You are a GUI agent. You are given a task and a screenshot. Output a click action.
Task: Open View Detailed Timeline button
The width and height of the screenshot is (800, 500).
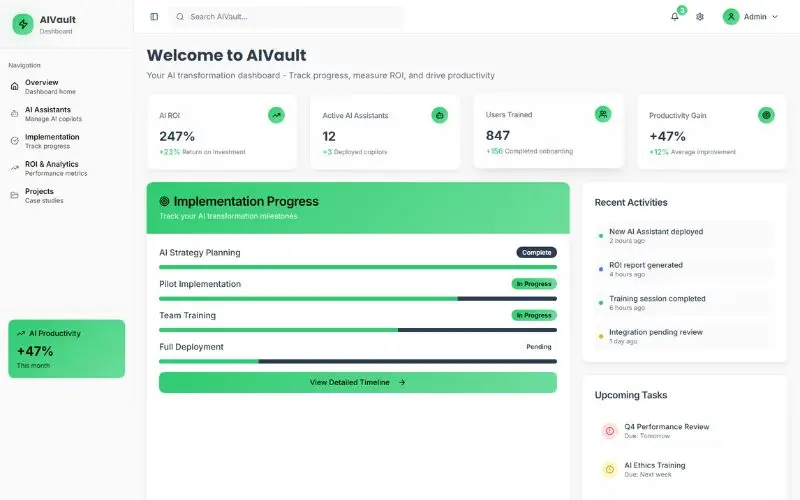pos(358,383)
